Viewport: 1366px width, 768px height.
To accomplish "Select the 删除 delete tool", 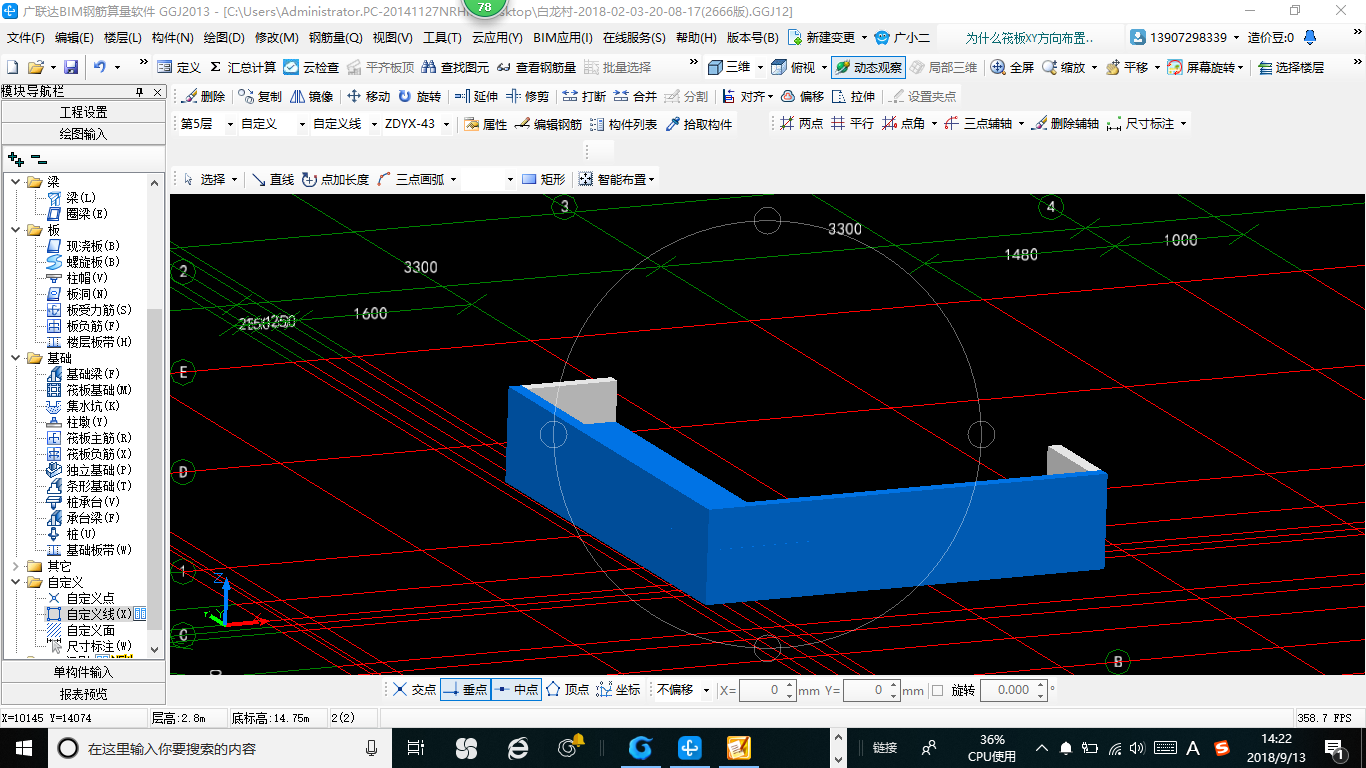I will click(203, 96).
